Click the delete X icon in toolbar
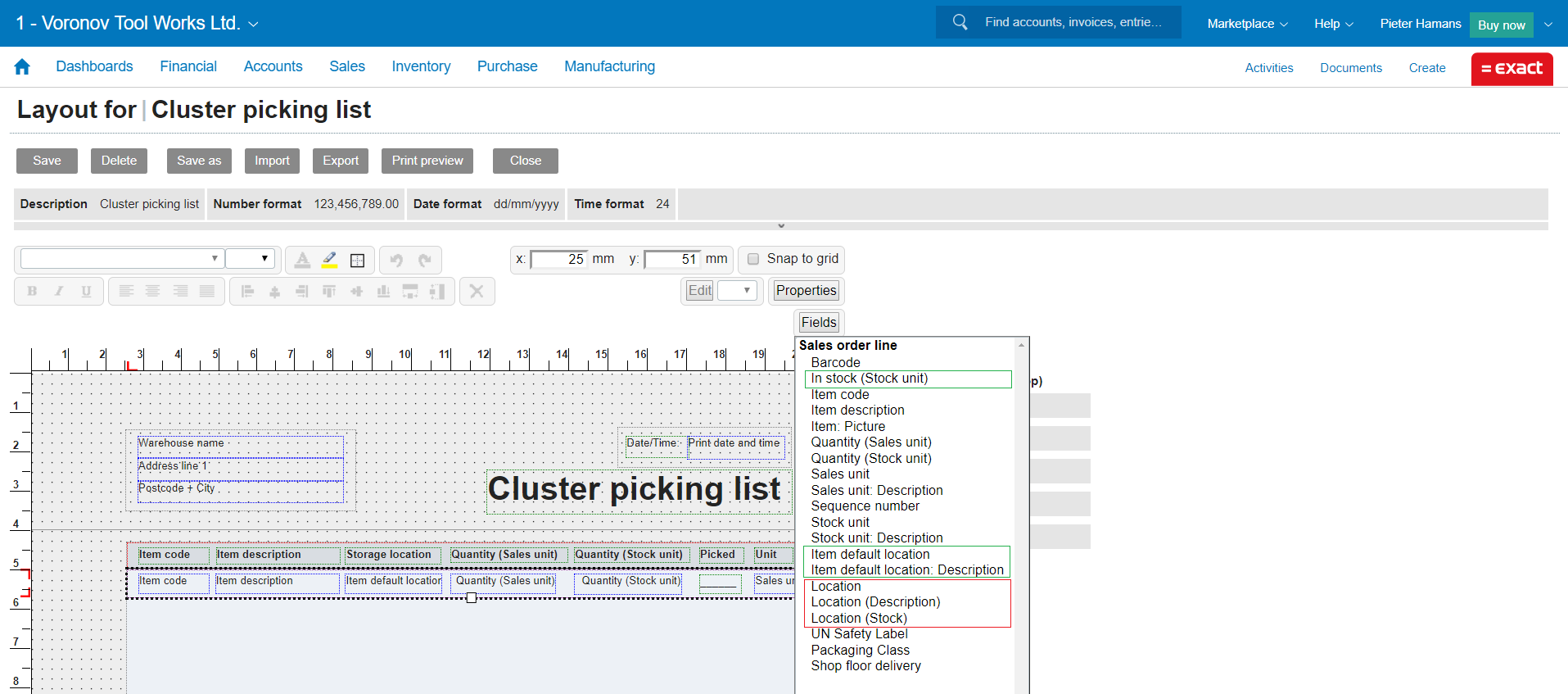The image size is (1568, 694). 477,291
